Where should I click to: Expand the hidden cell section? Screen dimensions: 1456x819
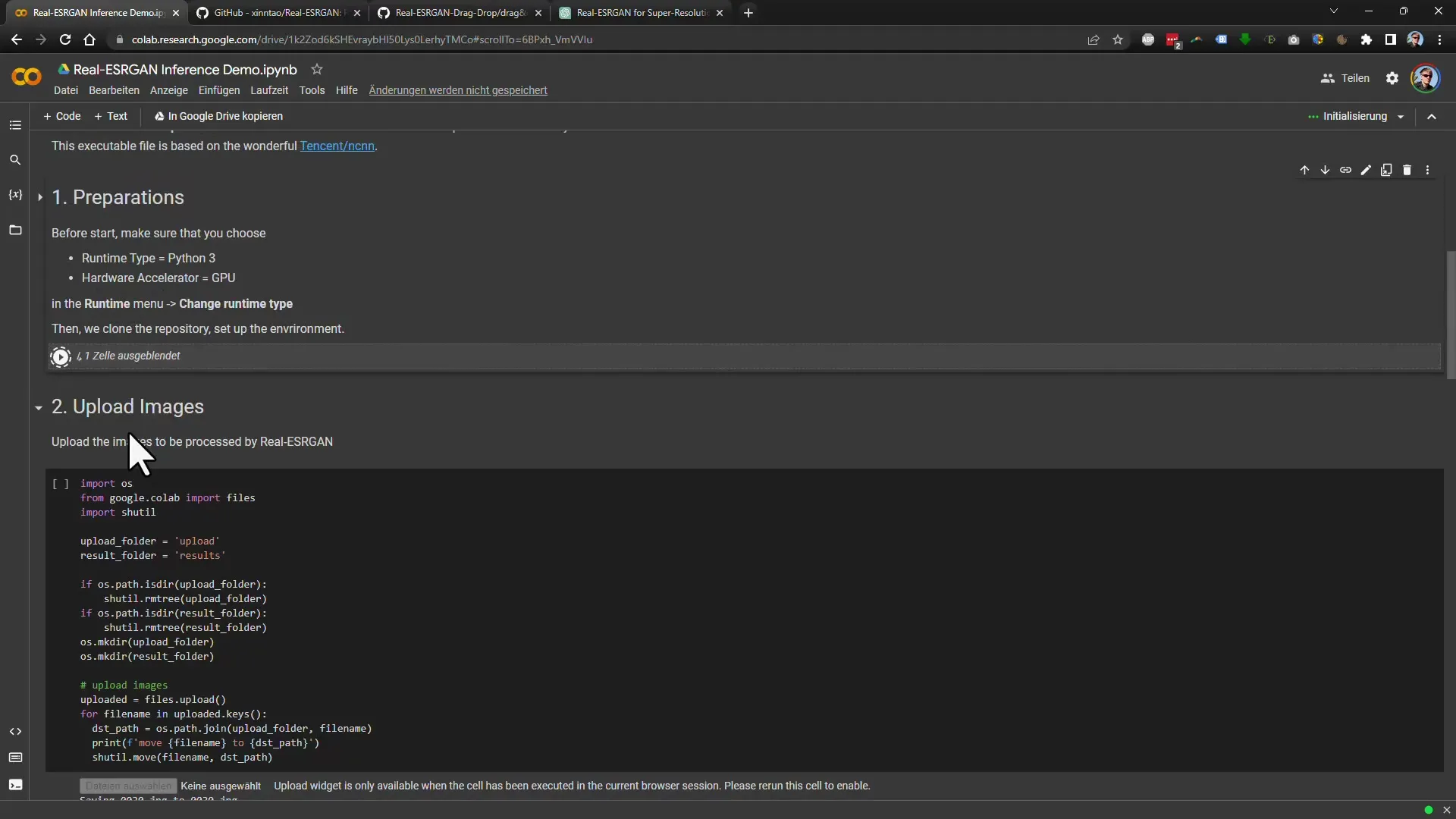[x=128, y=355]
